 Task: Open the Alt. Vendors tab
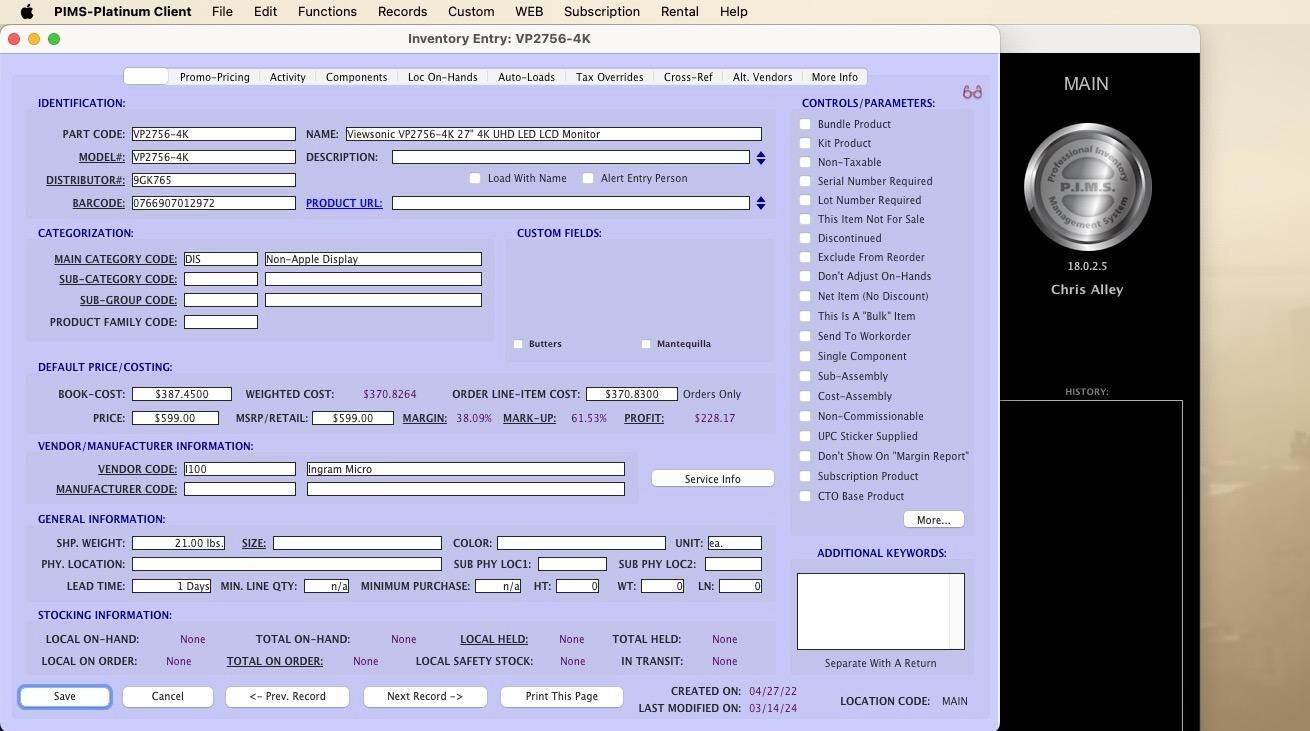click(x=762, y=77)
